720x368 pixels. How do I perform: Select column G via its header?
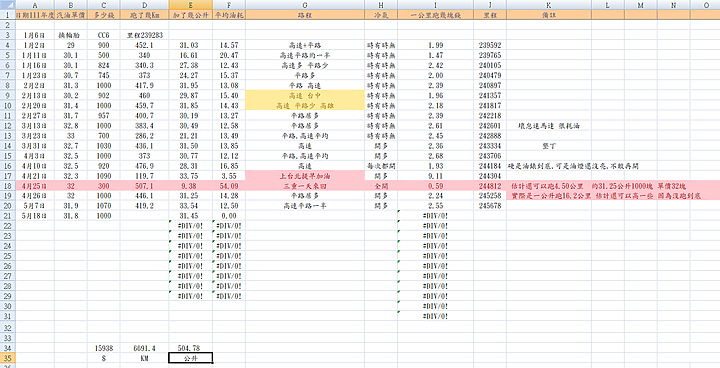coord(305,5)
